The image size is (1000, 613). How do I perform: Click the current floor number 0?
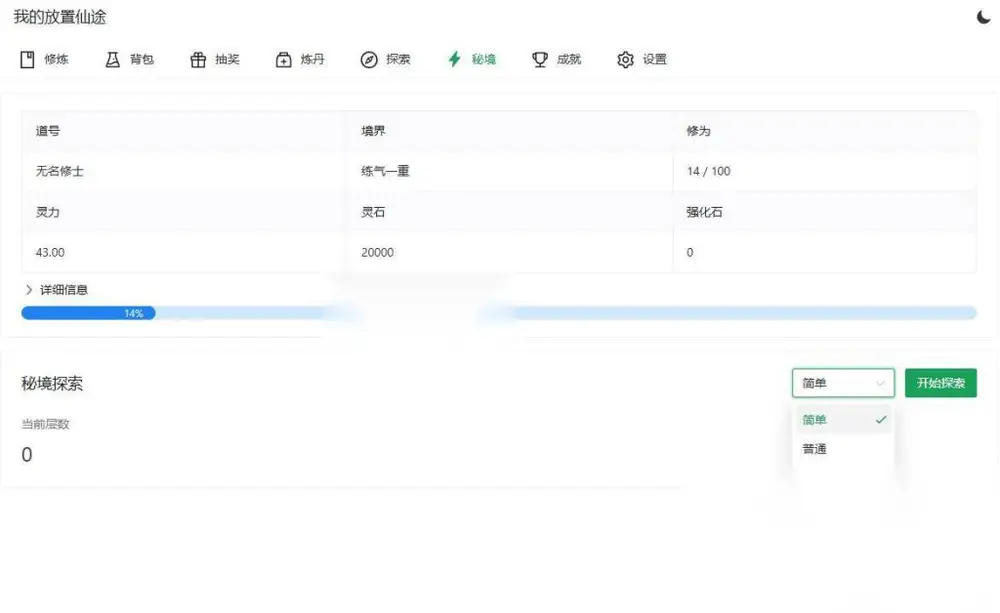click(x=27, y=455)
